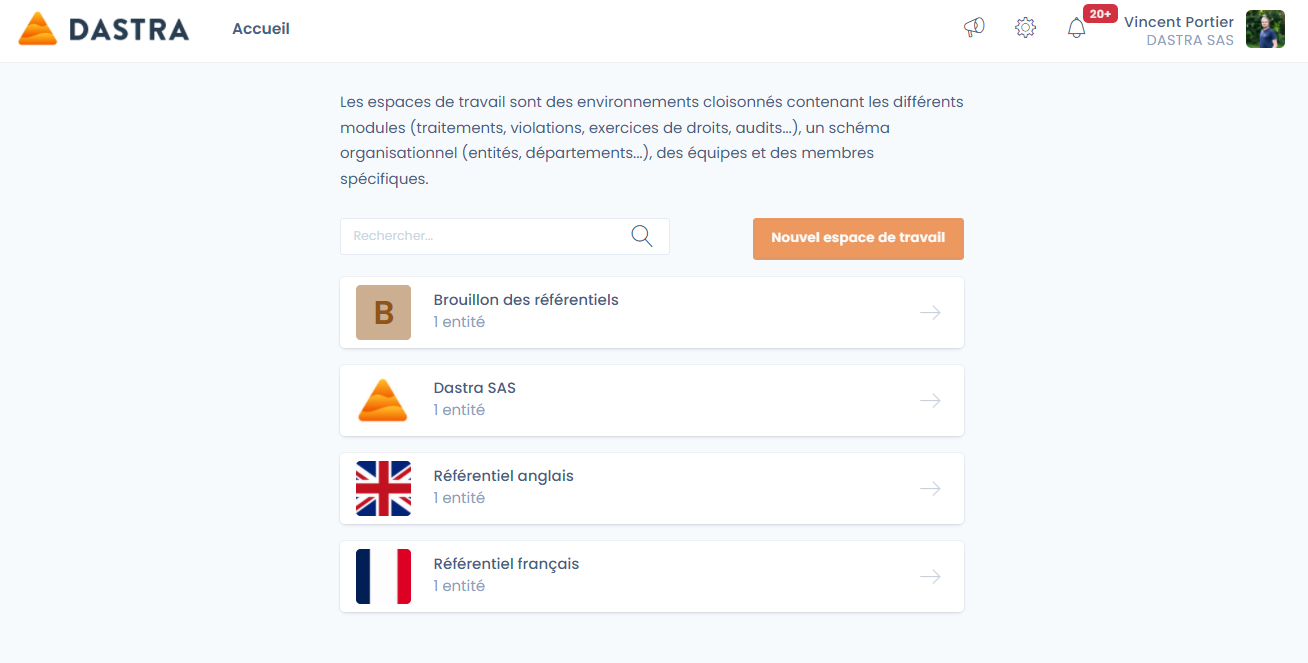Screen dimensions: 1308x663
Task: Select the Référentiel français workspace title
Action: pos(506,564)
